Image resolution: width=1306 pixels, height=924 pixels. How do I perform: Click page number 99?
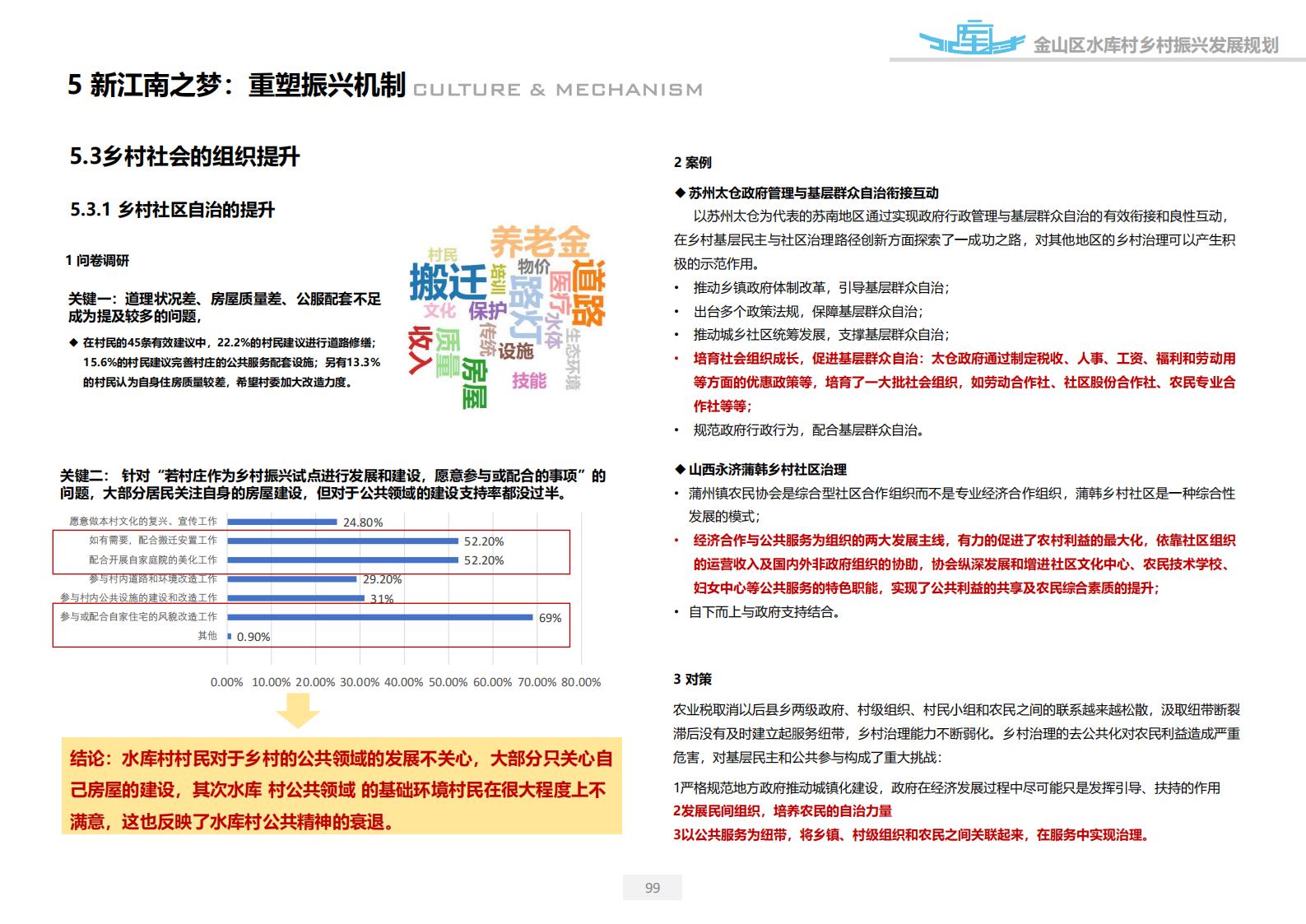pos(653,888)
